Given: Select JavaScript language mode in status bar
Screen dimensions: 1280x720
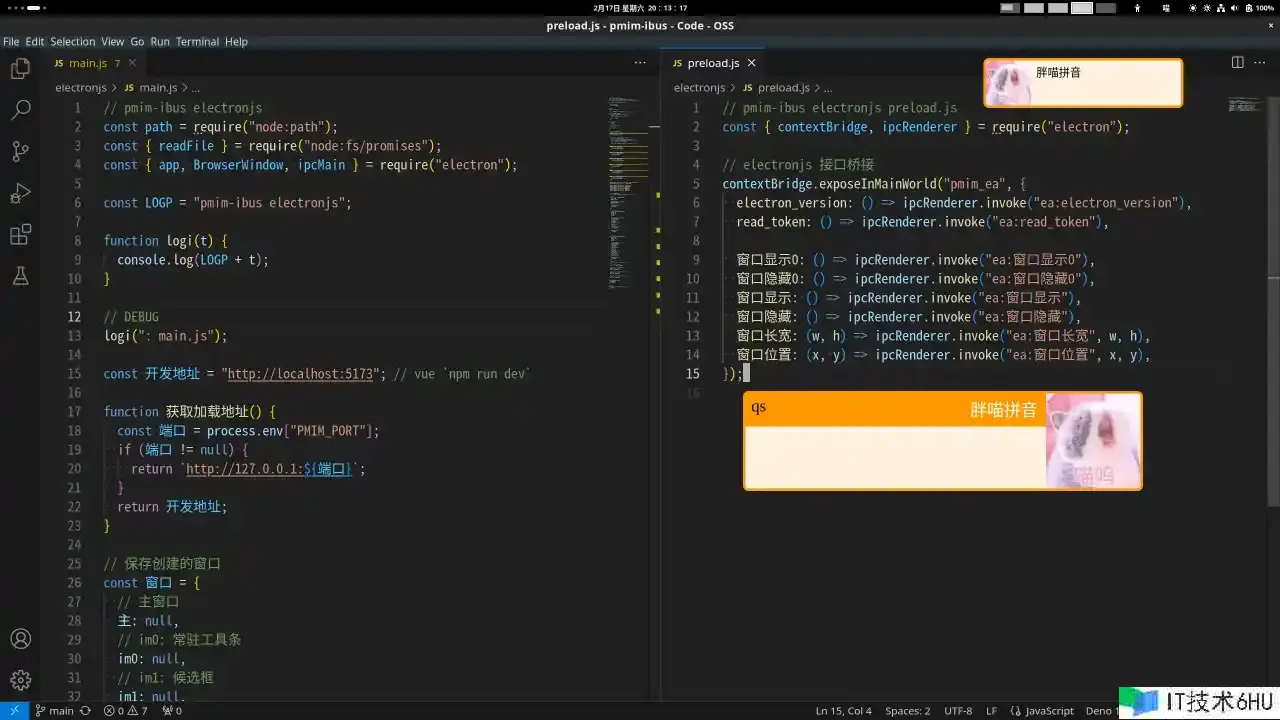Looking at the screenshot, I should (x=1049, y=711).
